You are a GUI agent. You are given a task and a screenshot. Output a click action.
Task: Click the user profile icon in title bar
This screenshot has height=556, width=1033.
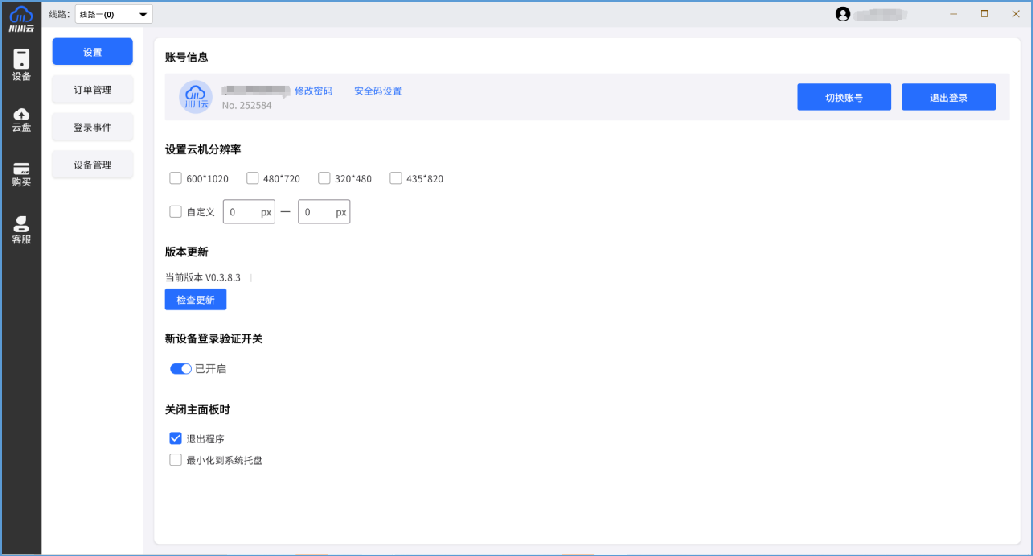[x=843, y=14]
